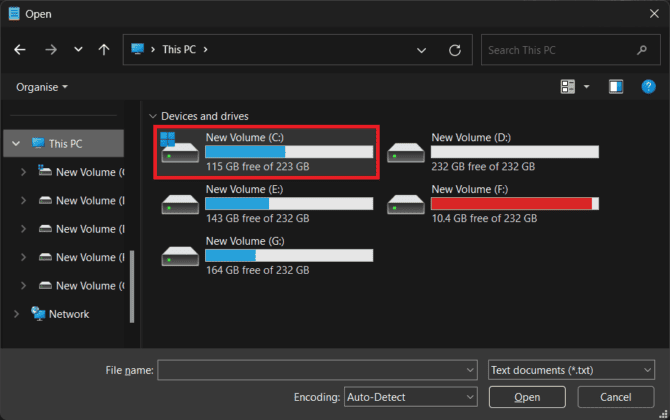The width and height of the screenshot is (670, 420).
Task: Click the Forward navigation arrow
Action: pyautogui.click(x=50, y=49)
